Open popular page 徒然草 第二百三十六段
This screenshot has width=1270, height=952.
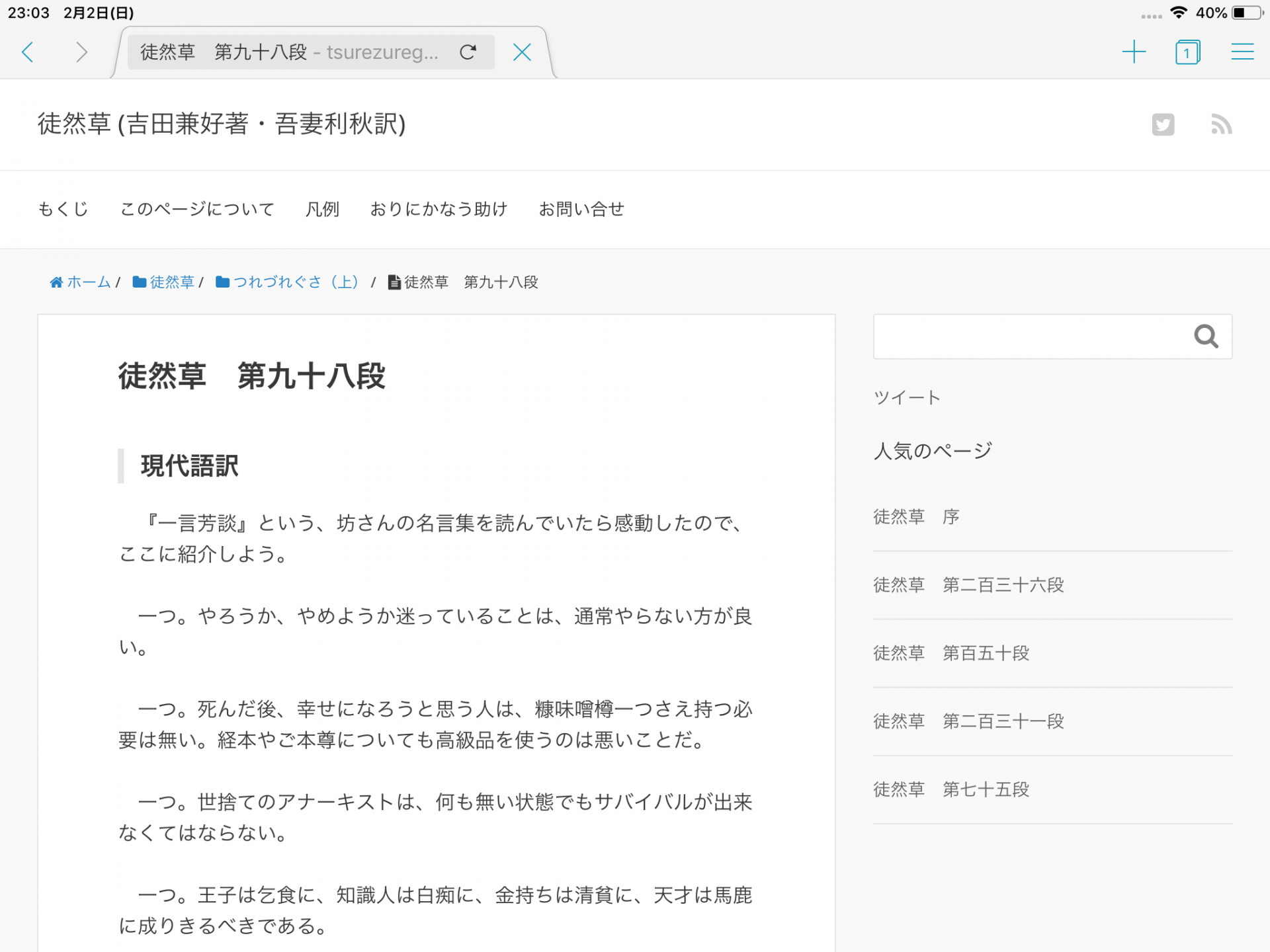tap(968, 585)
